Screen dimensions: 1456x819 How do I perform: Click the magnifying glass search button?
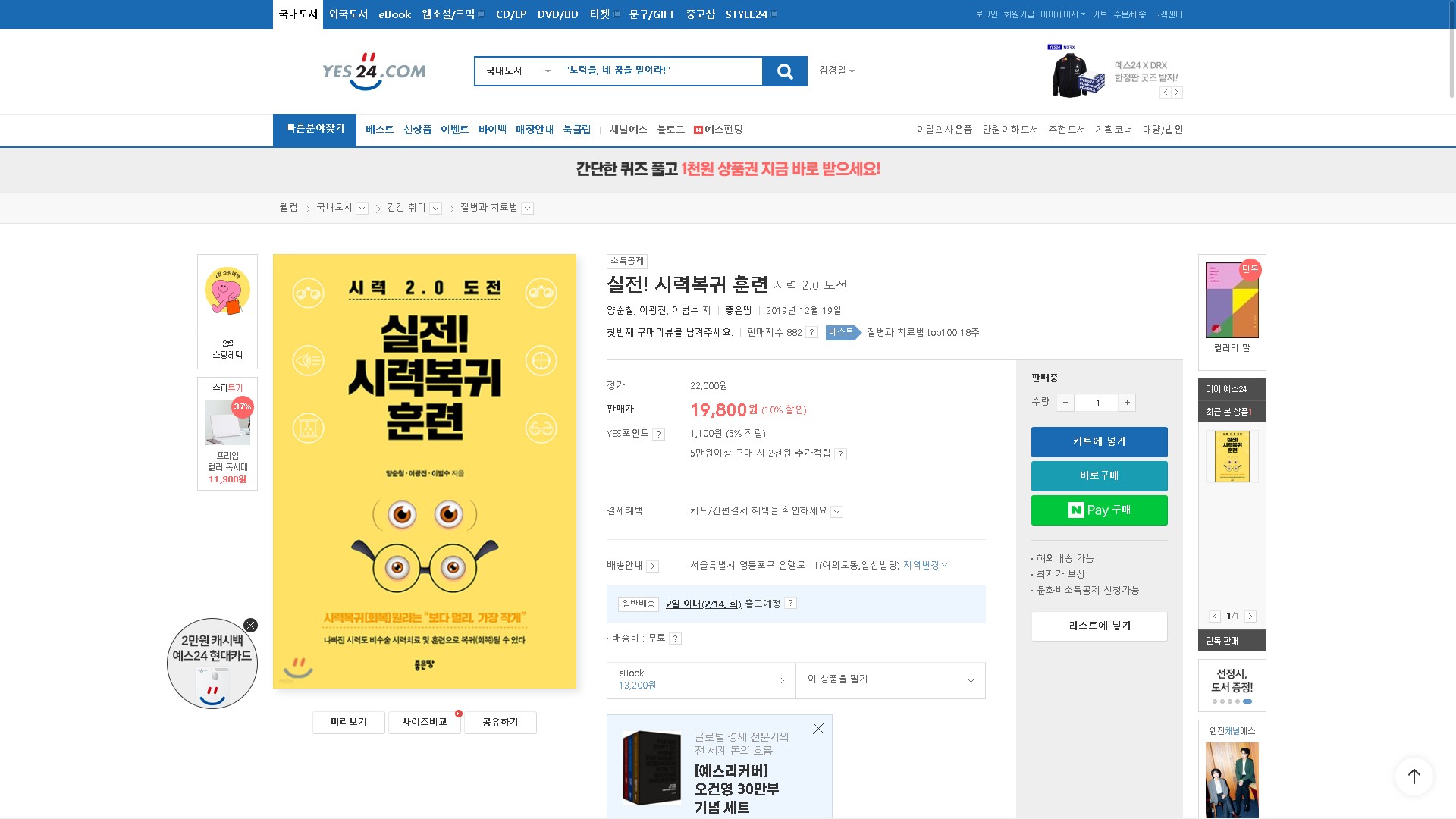coord(785,71)
